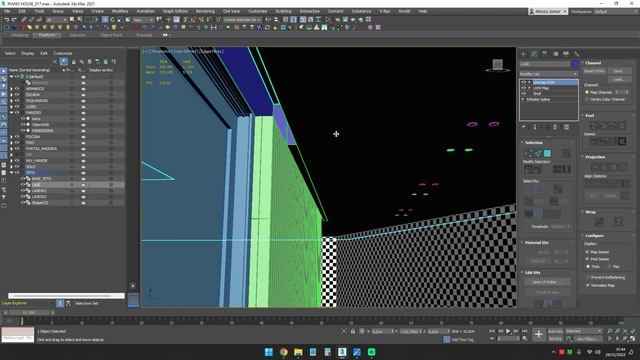Open the Utilities wrench panel tab
The image size is (640, 360).
pyautogui.click(x=576, y=54)
